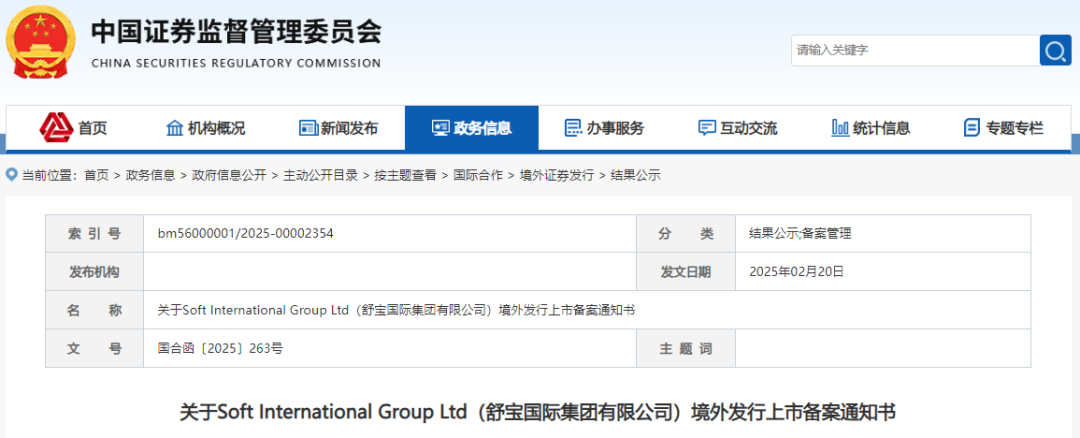Click the 中国证券监督管理委员会 site title
Viewport: 1080px width, 438px height.
pos(236,32)
